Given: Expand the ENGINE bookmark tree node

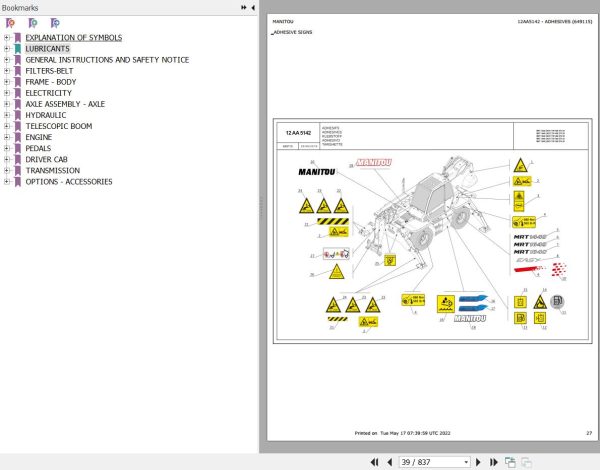Looking at the screenshot, I should pos(7,137).
